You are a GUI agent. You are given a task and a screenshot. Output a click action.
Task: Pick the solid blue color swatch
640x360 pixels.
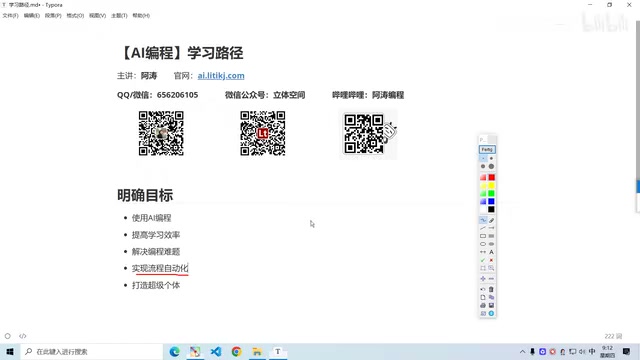click(491, 201)
